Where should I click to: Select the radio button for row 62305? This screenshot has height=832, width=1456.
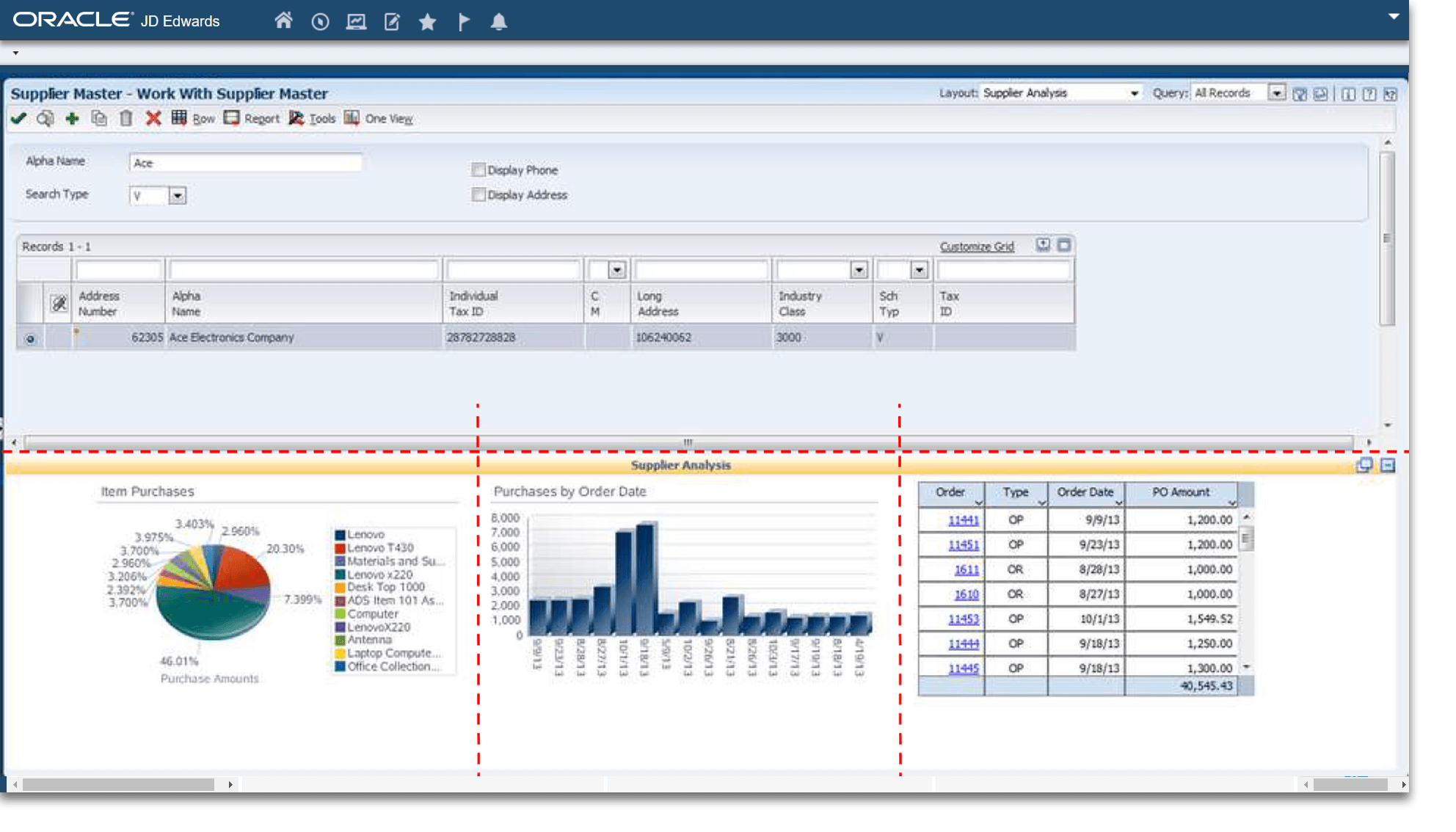tap(30, 339)
